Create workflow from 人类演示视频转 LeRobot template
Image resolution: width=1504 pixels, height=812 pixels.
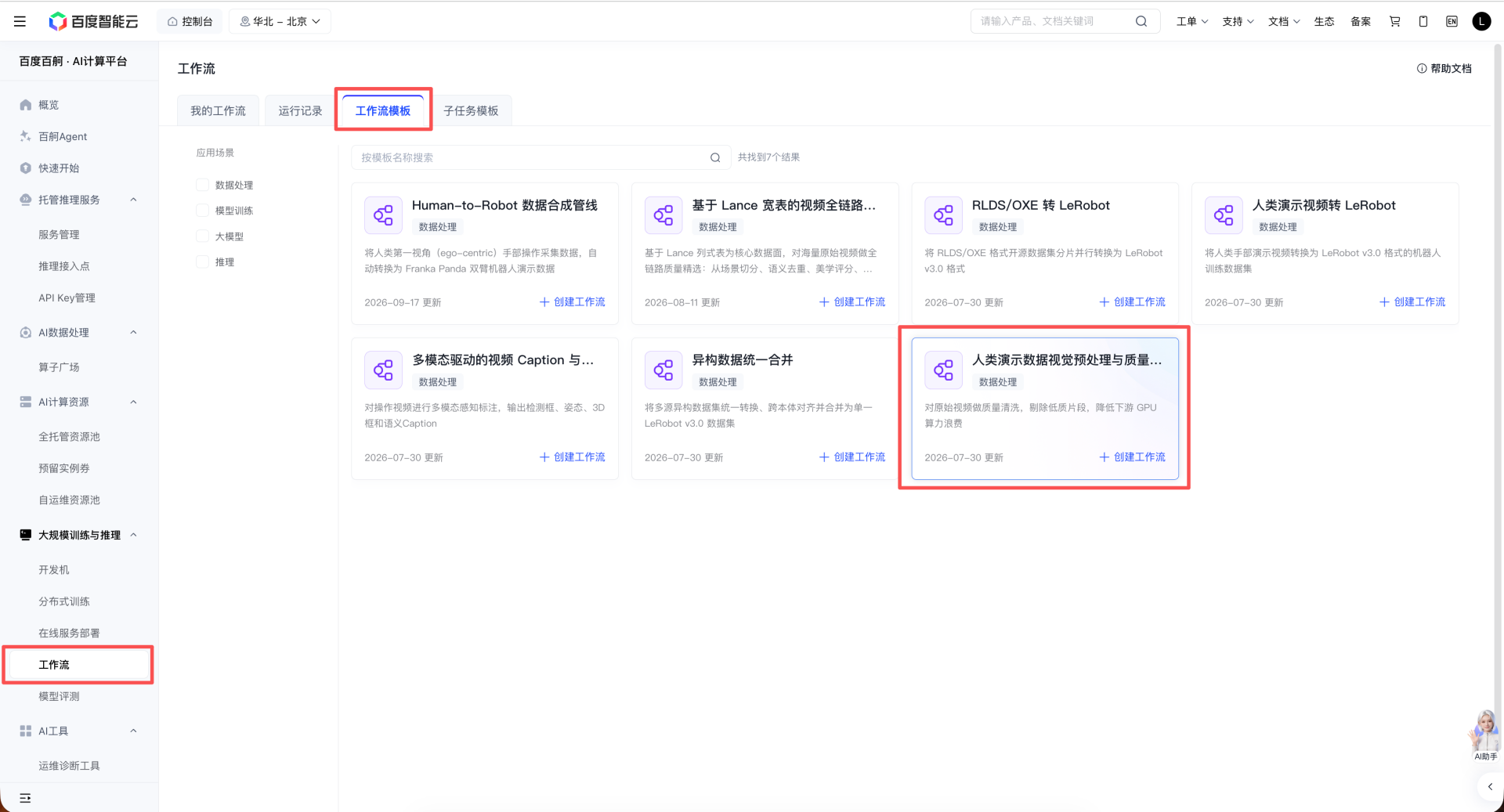point(1412,302)
